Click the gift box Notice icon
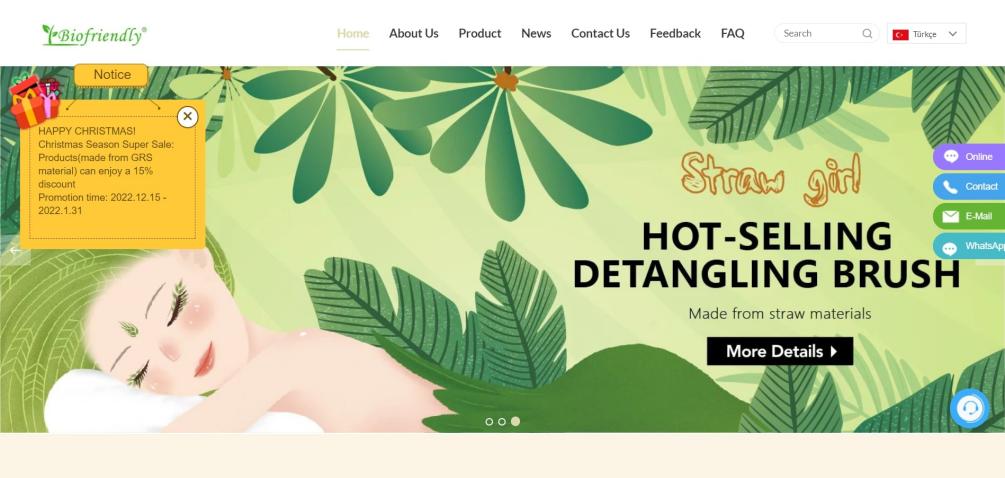 pos(35,101)
